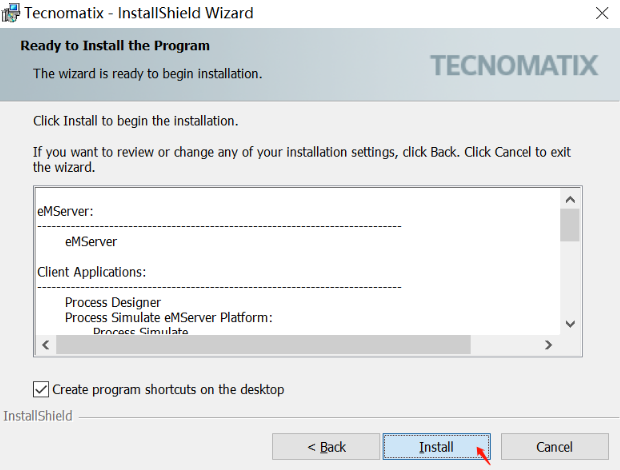The width and height of the screenshot is (620, 470).
Task: Click the InstallShield label at bottom left
Action: click(x=38, y=415)
